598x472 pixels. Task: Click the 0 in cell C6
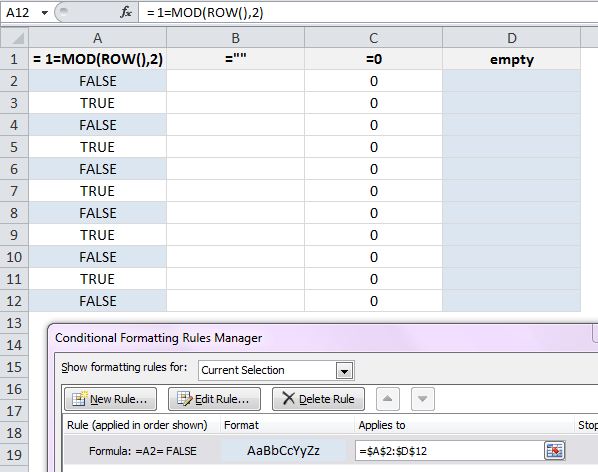pyautogui.click(x=374, y=169)
